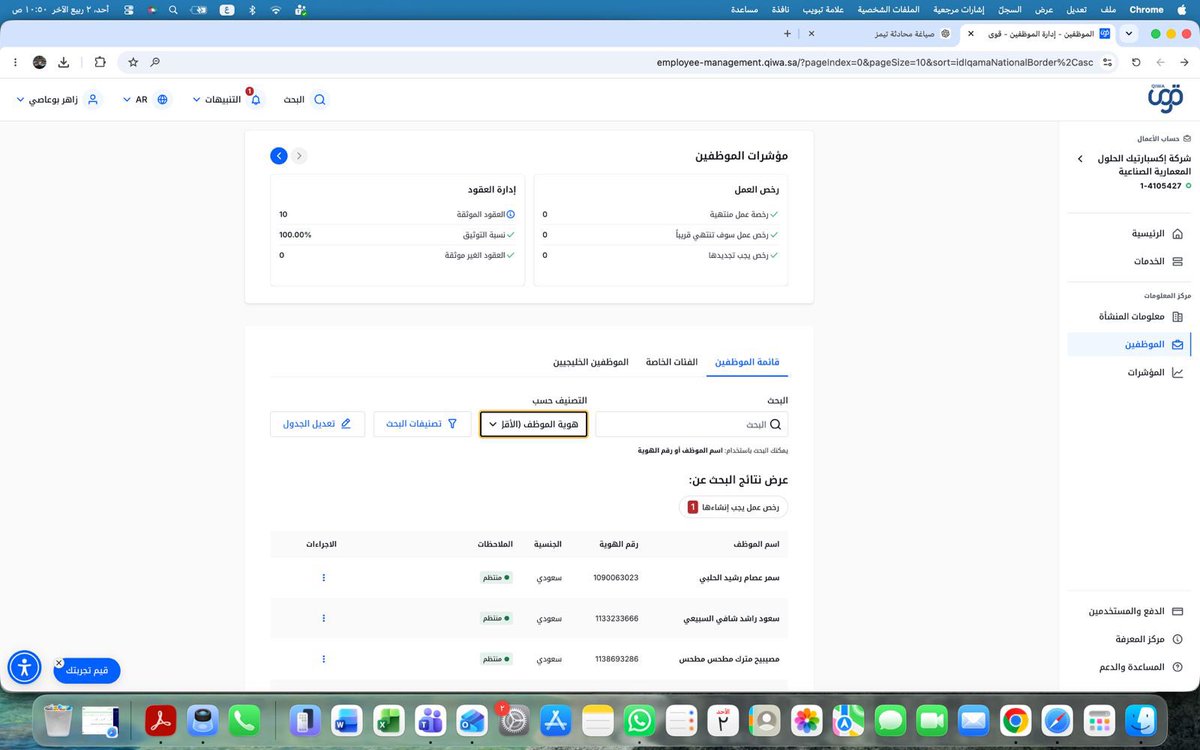The height and width of the screenshot is (750, 1200).
Task: Click info icon beside العقود الموثّقة
Action: (x=511, y=214)
